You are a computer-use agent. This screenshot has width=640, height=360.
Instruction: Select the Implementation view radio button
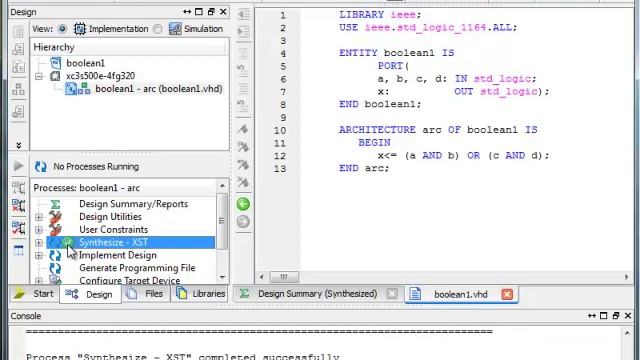point(62,29)
